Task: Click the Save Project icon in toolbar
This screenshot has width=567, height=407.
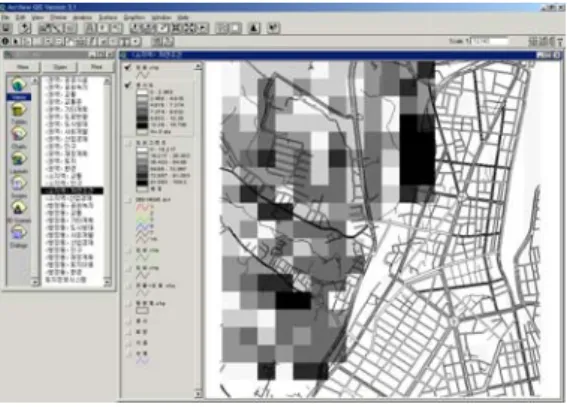Action: (7, 28)
